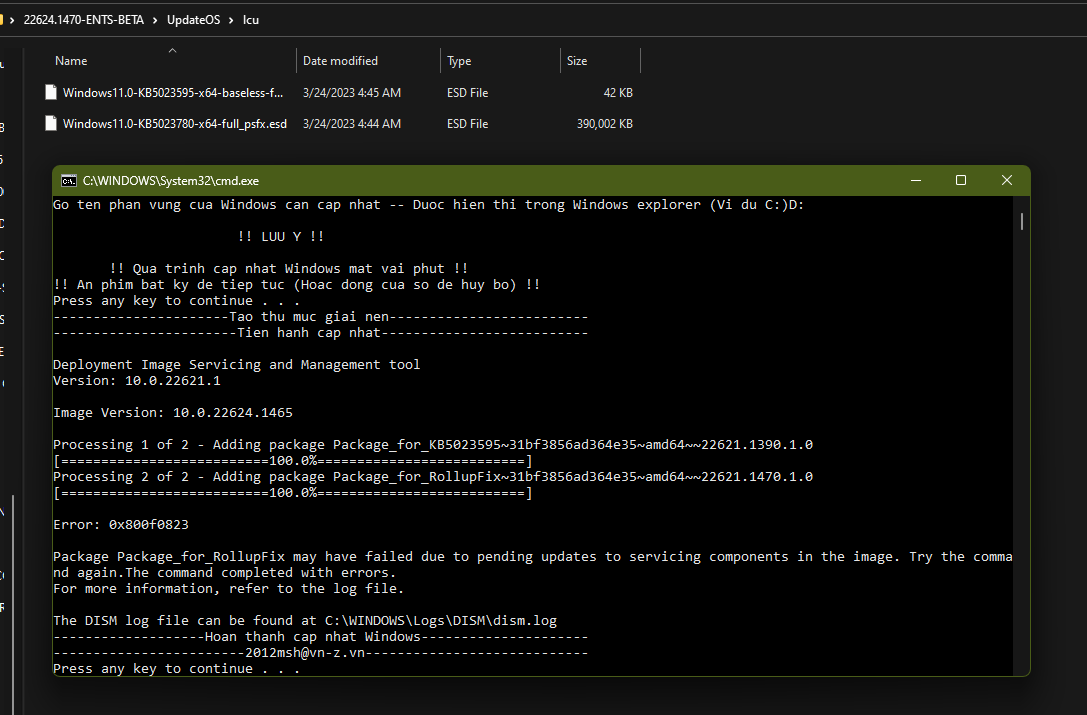Click the cmd.exe title bar icon

pyautogui.click(x=69, y=181)
